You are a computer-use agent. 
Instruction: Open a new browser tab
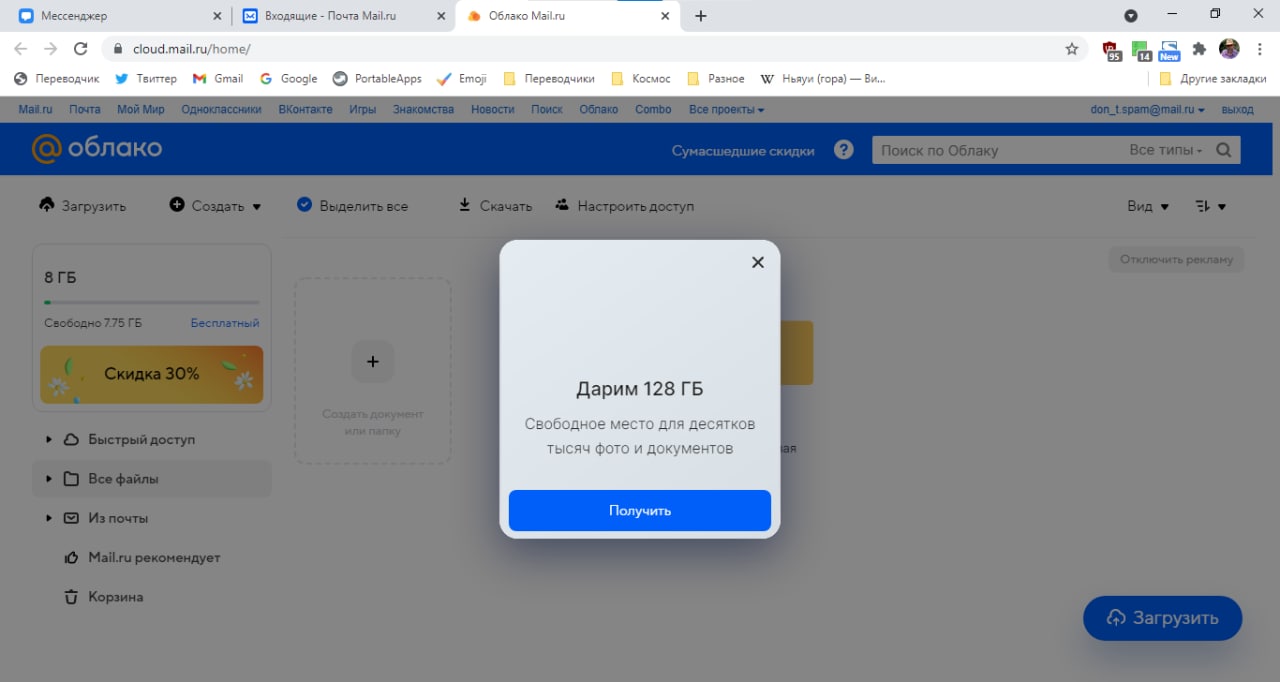[701, 16]
